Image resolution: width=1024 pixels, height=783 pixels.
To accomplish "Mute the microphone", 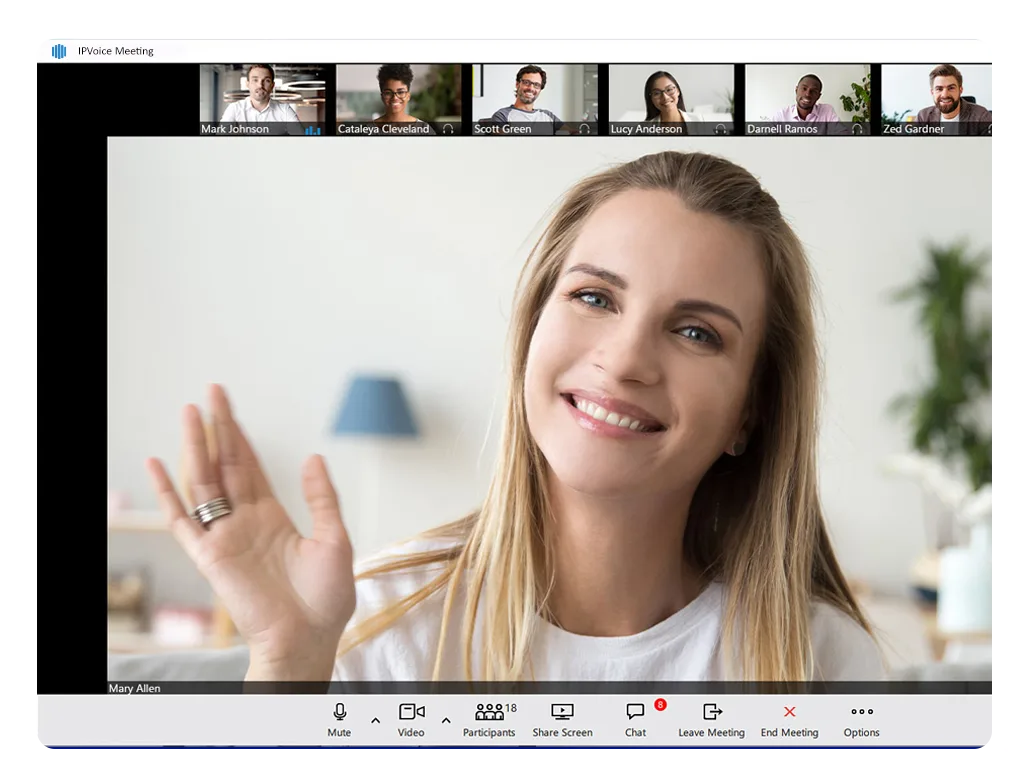I will [x=339, y=719].
